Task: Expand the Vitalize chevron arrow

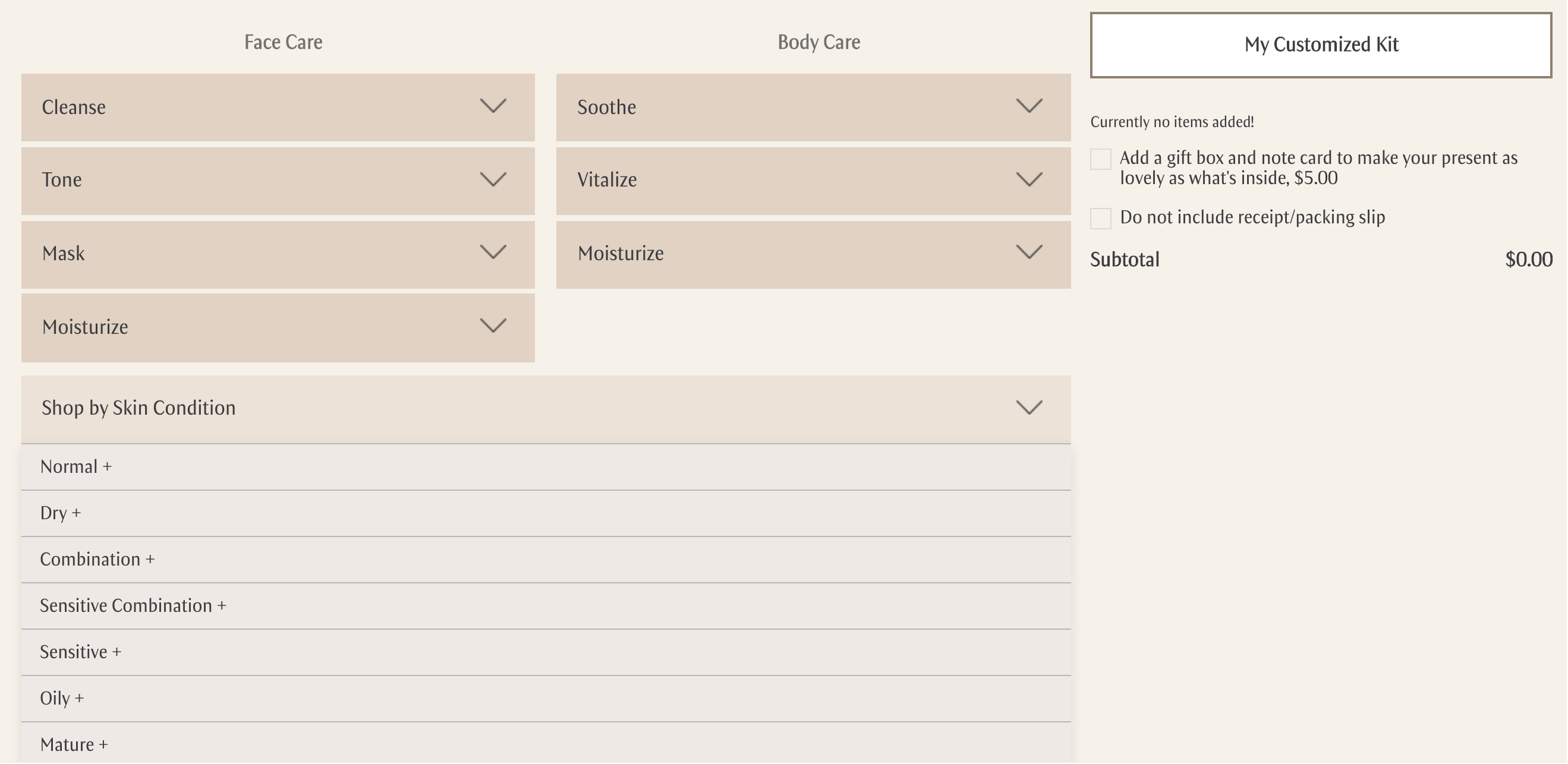Action: click(x=1029, y=179)
